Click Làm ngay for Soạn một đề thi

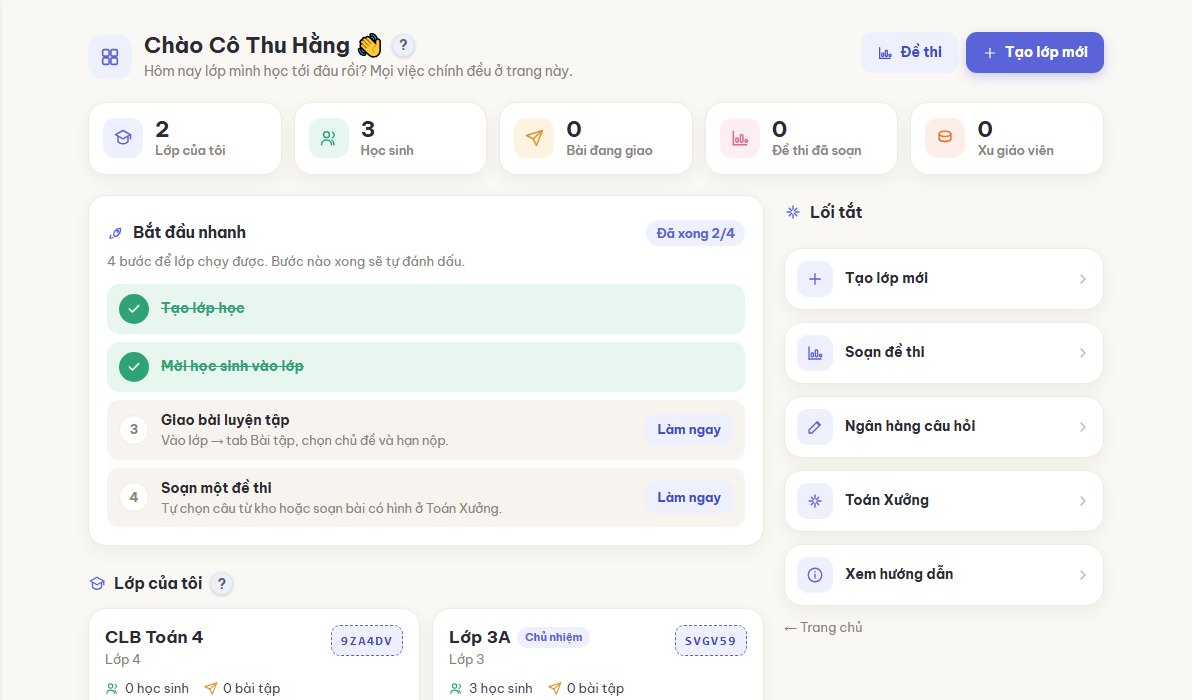point(689,498)
